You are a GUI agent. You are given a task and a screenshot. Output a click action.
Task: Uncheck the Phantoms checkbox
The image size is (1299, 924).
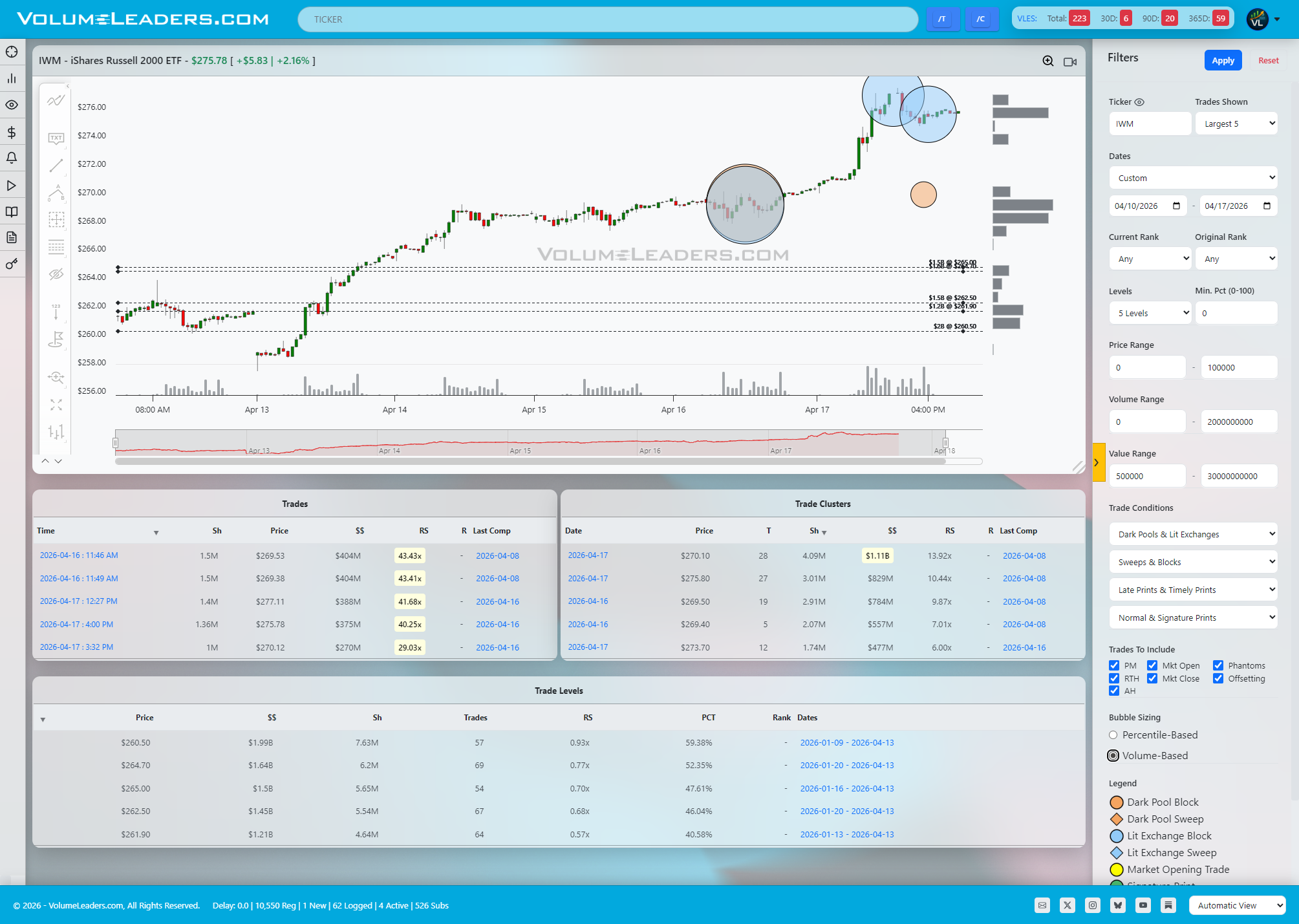coord(1218,665)
